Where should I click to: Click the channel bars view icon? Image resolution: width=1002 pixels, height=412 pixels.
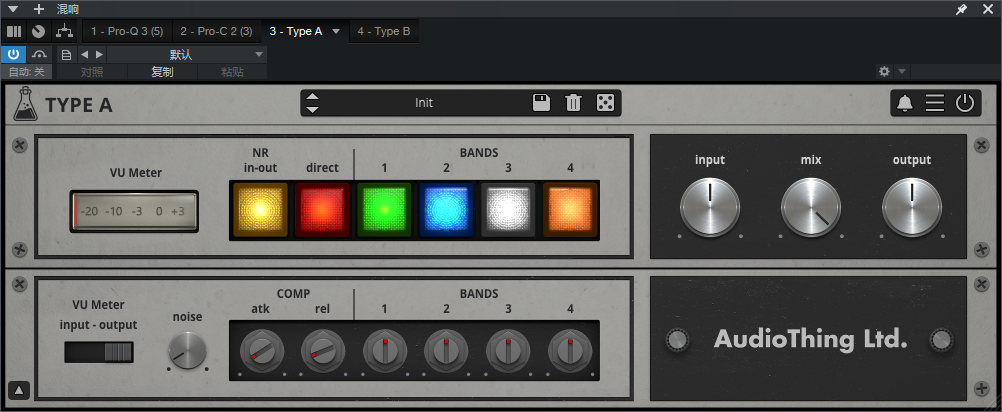tap(14, 31)
